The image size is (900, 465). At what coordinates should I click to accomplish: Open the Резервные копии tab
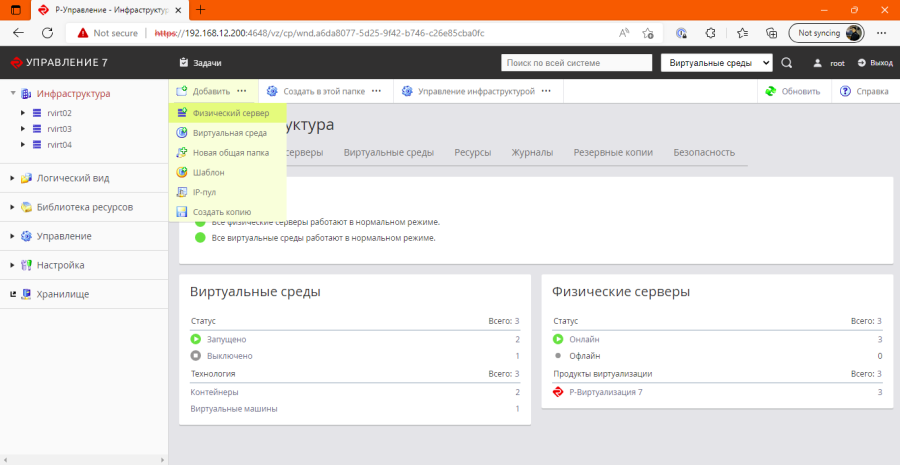pos(612,153)
